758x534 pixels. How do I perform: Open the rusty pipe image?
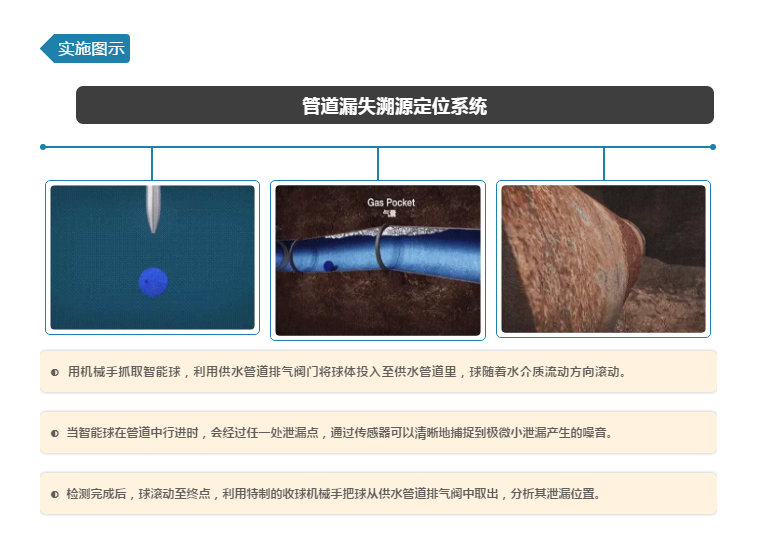pyautogui.click(x=603, y=257)
